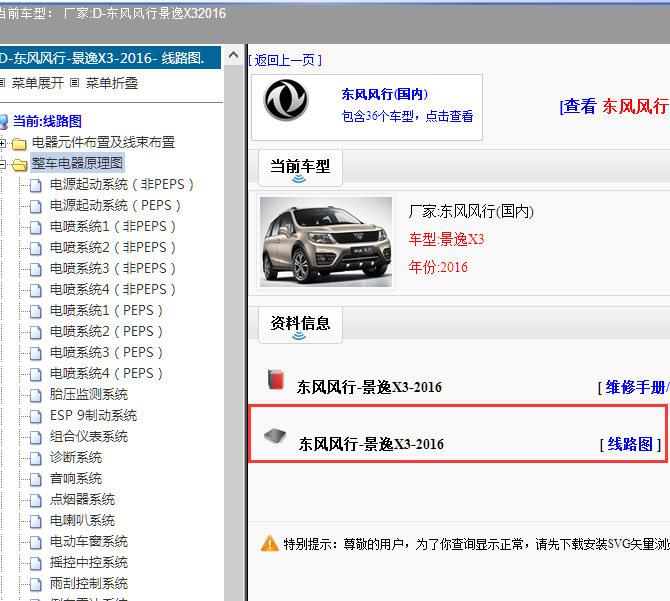Click page icon beside 电喷系统4（非PEPS）
The height and width of the screenshot is (601, 670).
pos(35,290)
